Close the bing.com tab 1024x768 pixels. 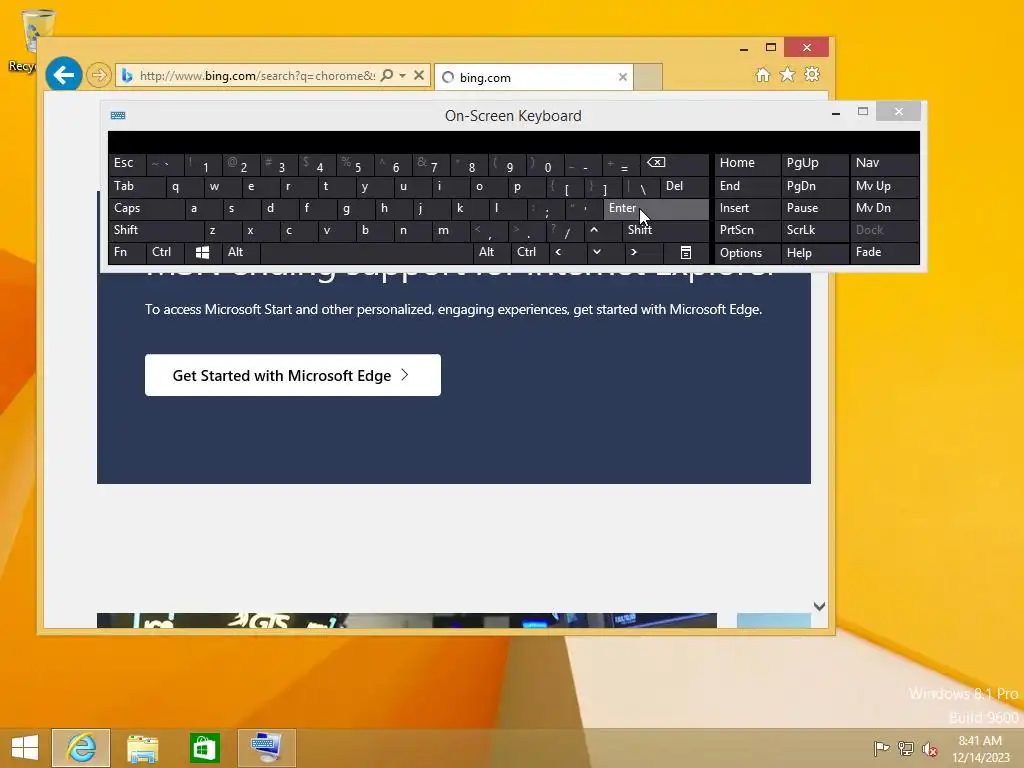click(x=623, y=77)
